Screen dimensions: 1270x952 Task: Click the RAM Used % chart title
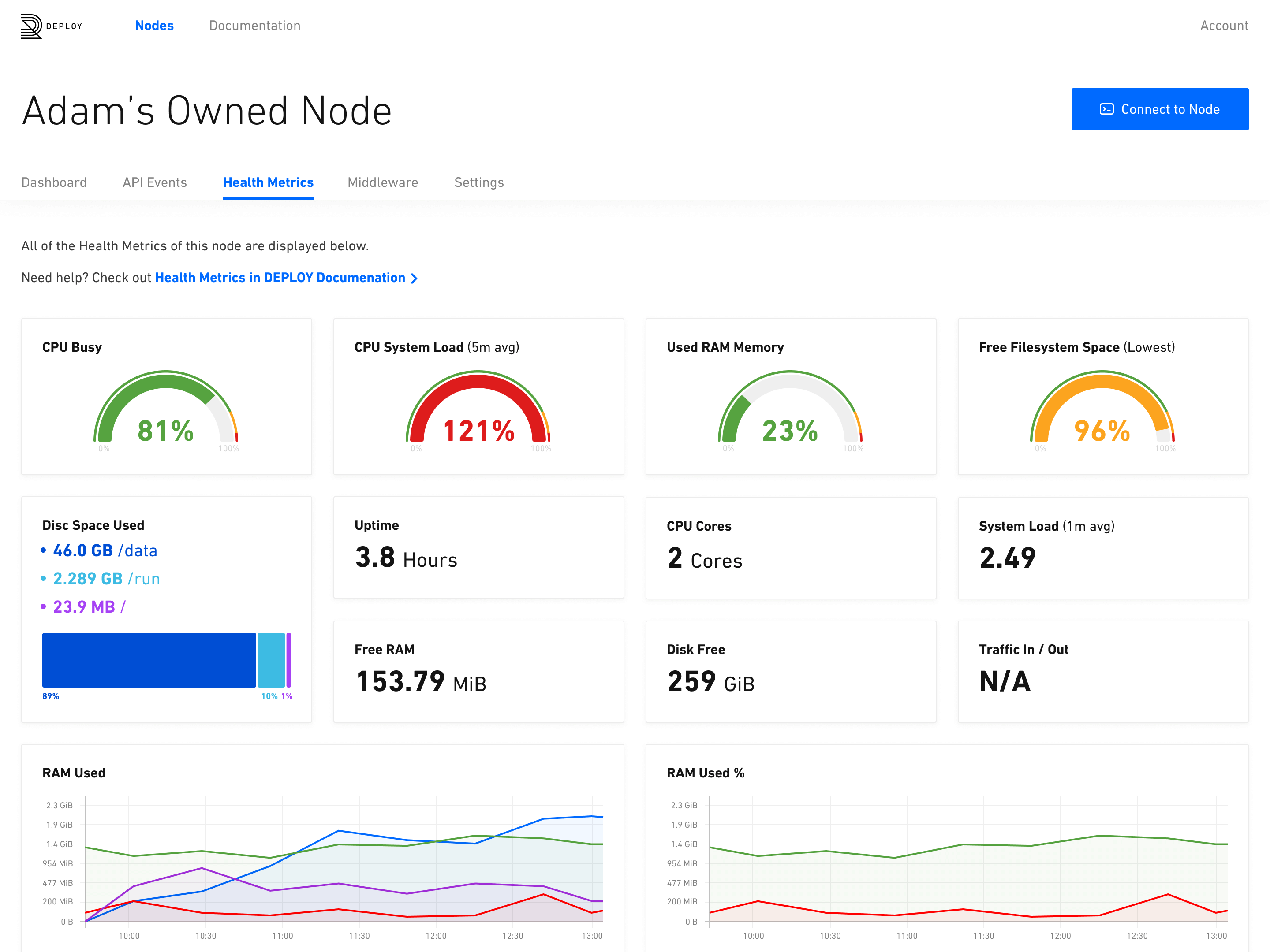pyautogui.click(x=705, y=773)
